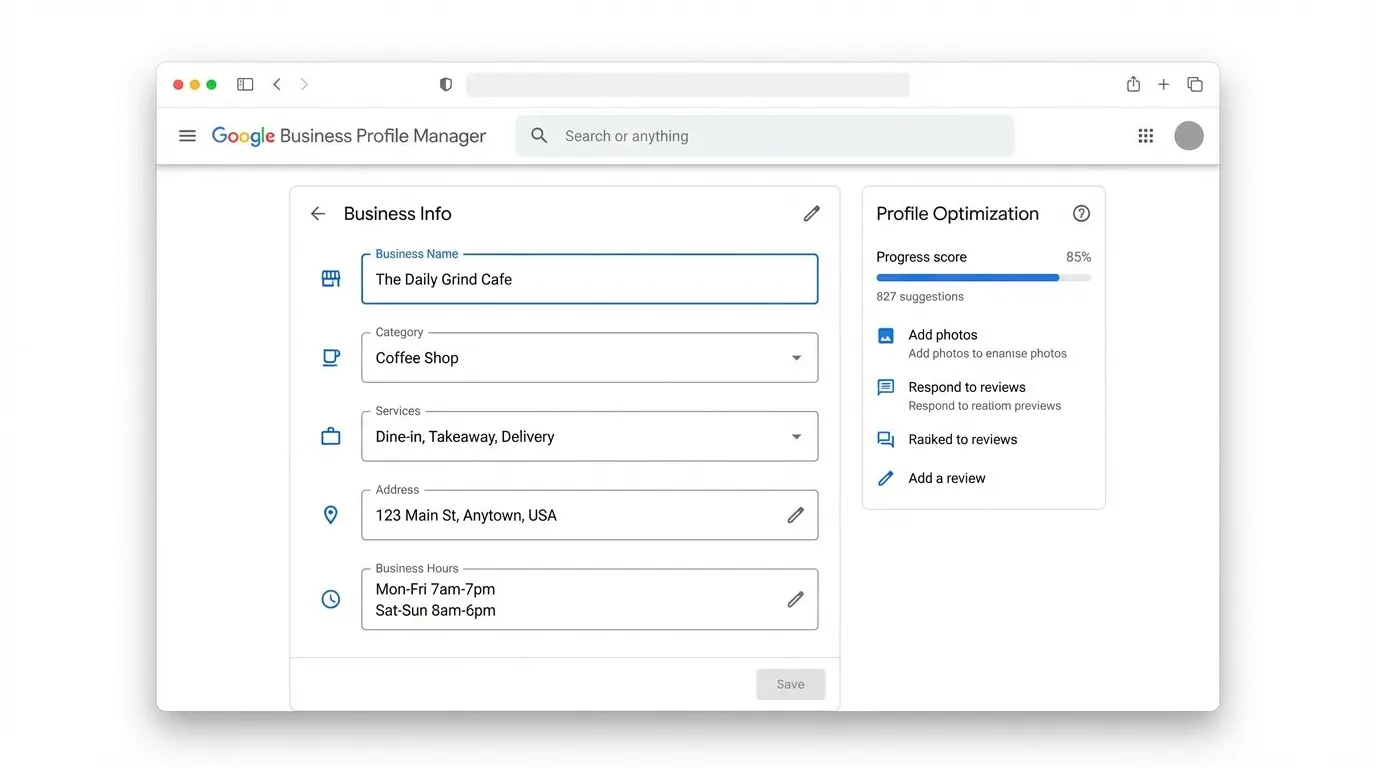This screenshot has height=768, width=1376.
Task: Click the bag icon beside Services
Action: coord(330,436)
